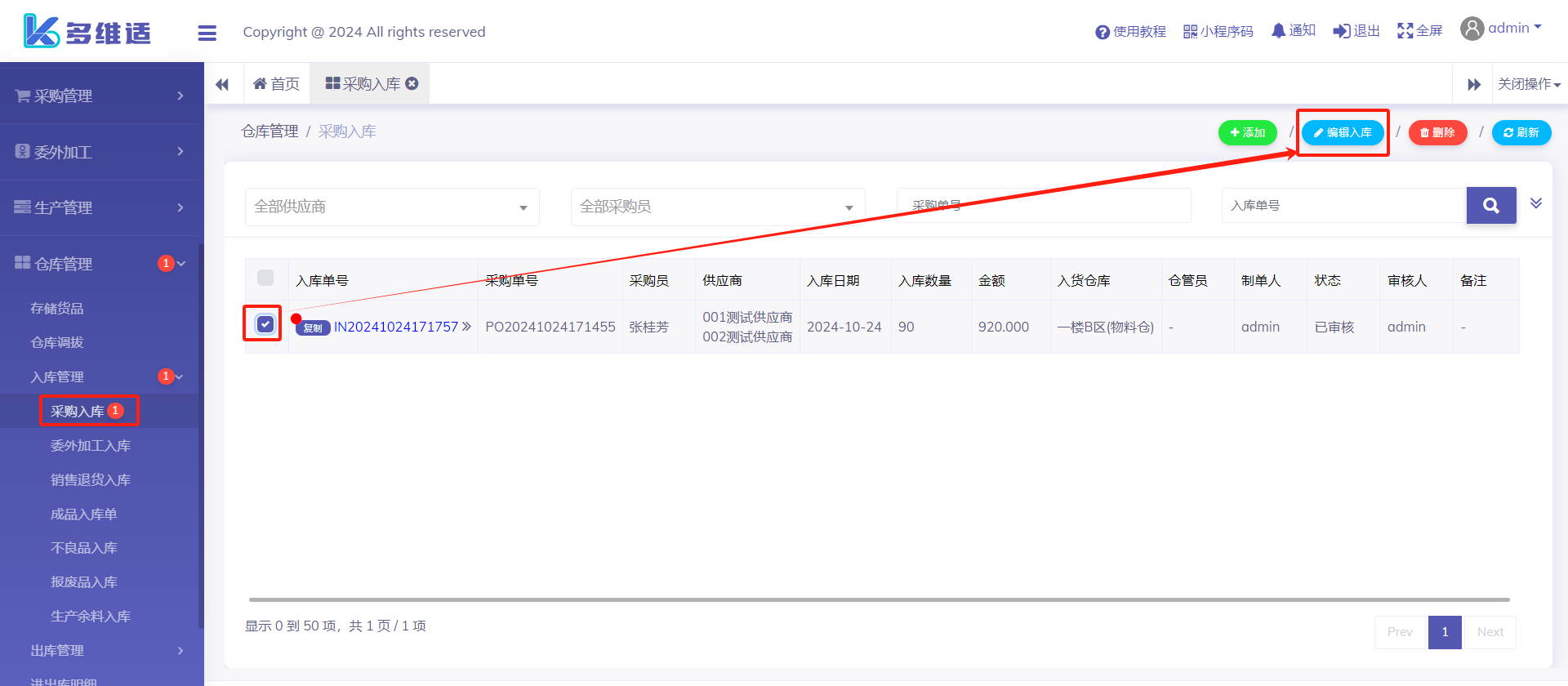Expand advanced filters with double-chevron
The image size is (1568, 686).
(1535, 203)
